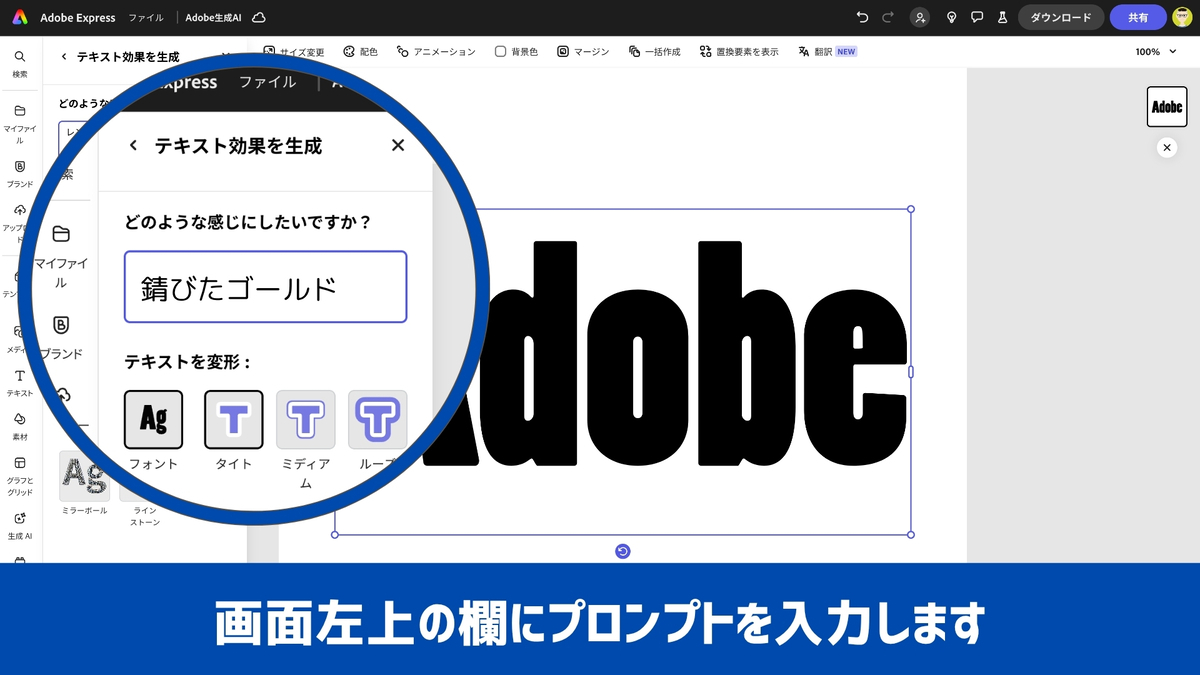Image resolution: width=1200 pixels, height=675 pixels.
Task: Click the Adobe Express rainbow logo
Action: coord(20,17)
